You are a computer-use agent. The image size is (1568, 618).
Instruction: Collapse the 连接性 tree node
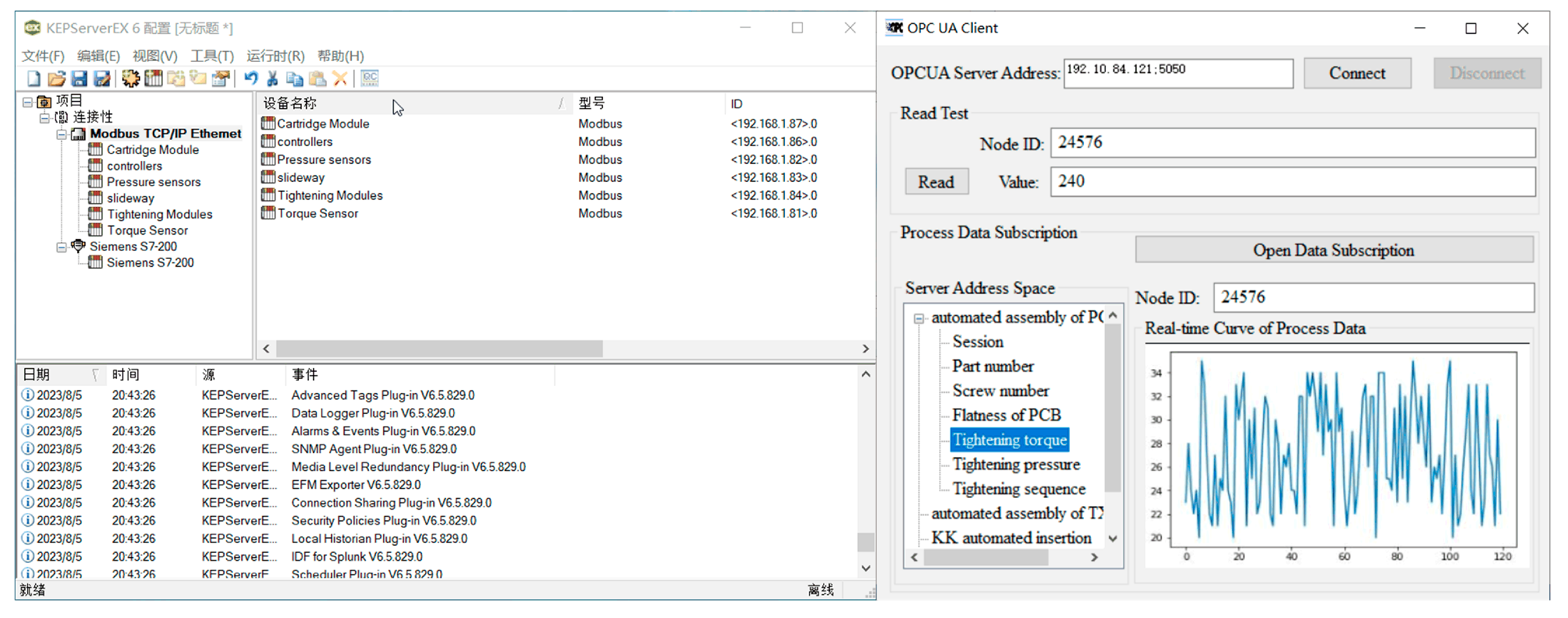[45, 117]
